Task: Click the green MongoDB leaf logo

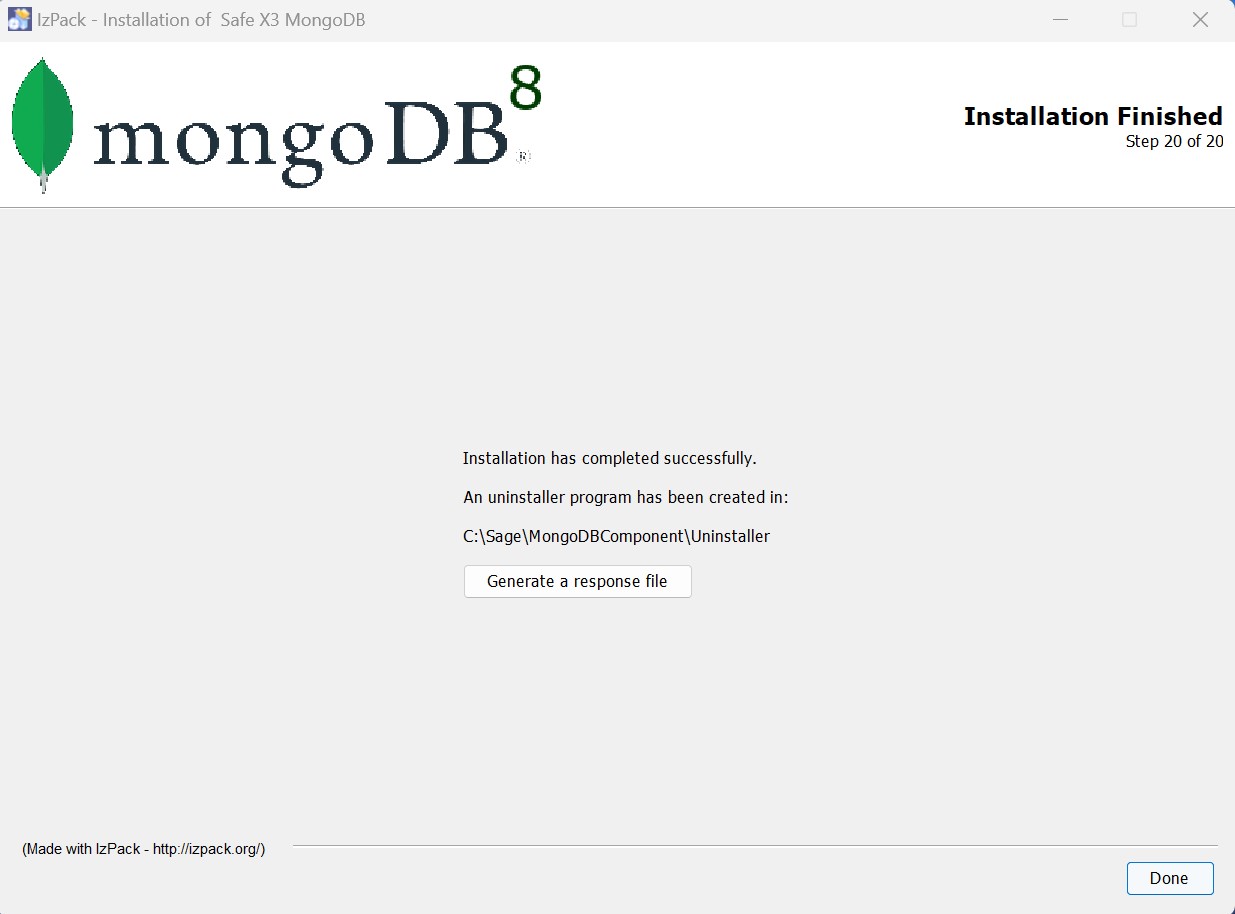Action: (42, 122)
